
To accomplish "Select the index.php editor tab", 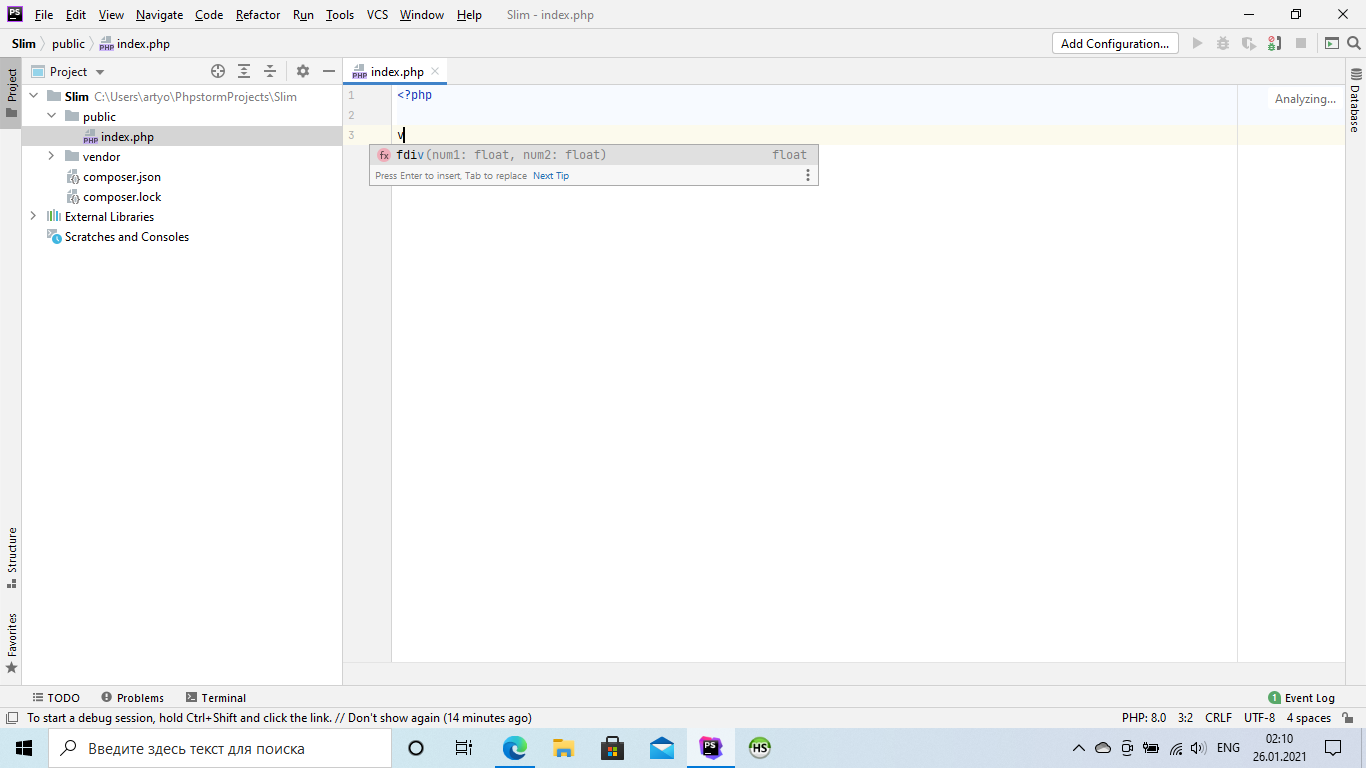I will [396, 72].
